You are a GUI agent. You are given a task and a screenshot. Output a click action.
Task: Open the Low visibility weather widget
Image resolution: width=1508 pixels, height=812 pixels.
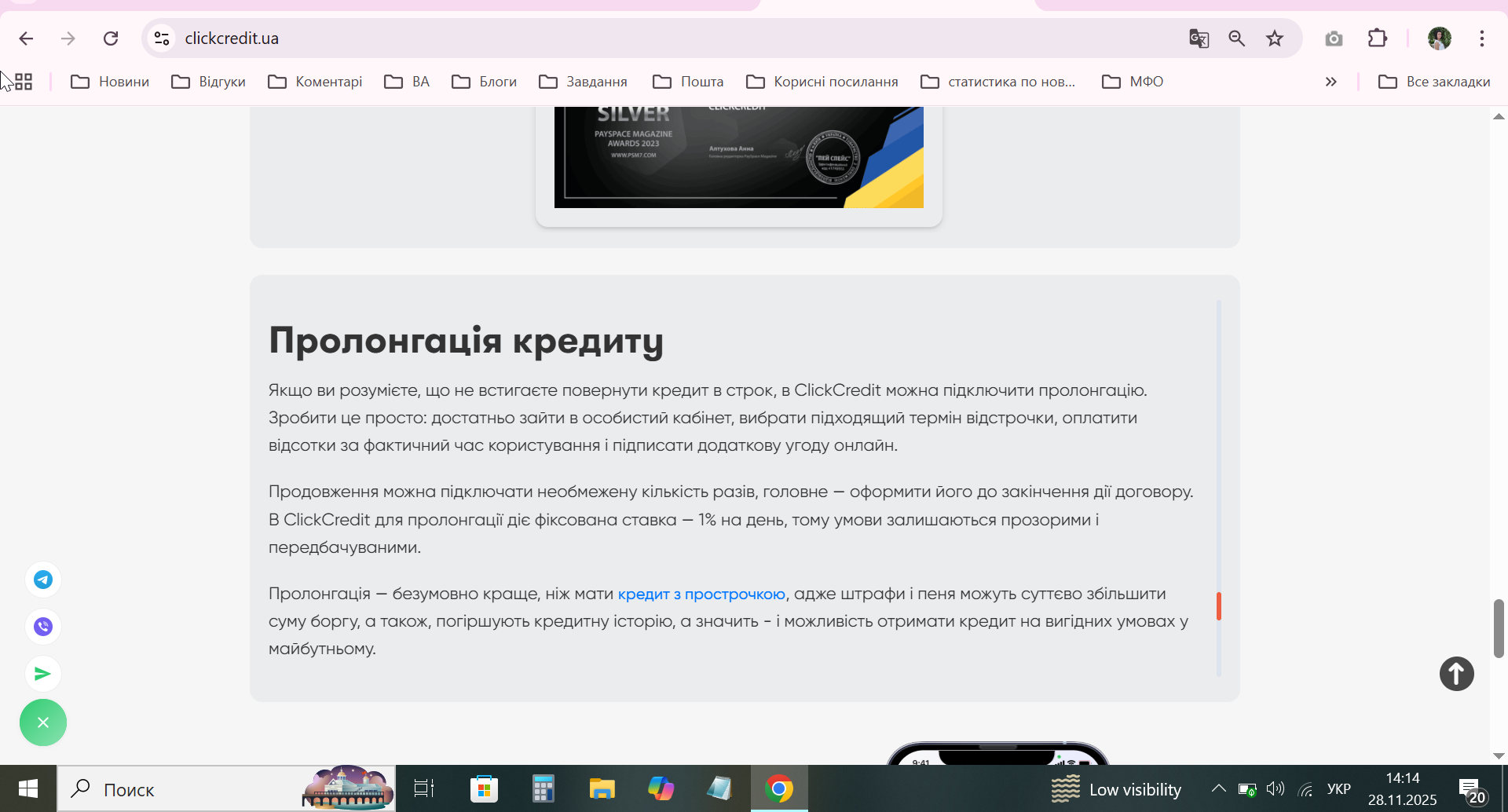tap(1116, 789)
